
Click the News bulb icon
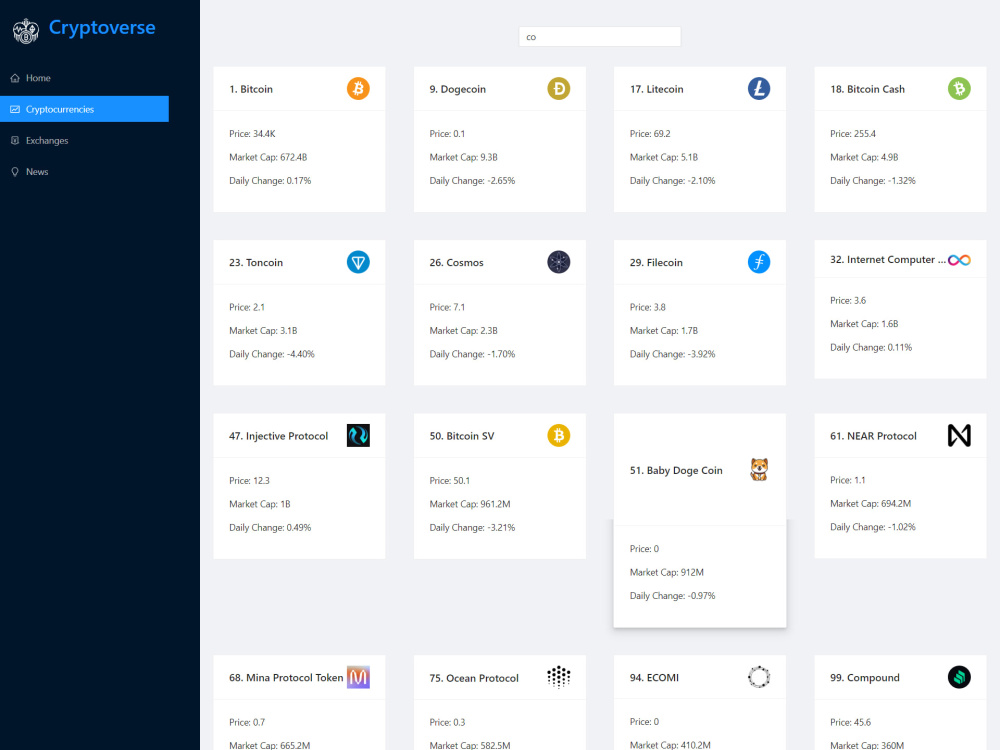15,172
